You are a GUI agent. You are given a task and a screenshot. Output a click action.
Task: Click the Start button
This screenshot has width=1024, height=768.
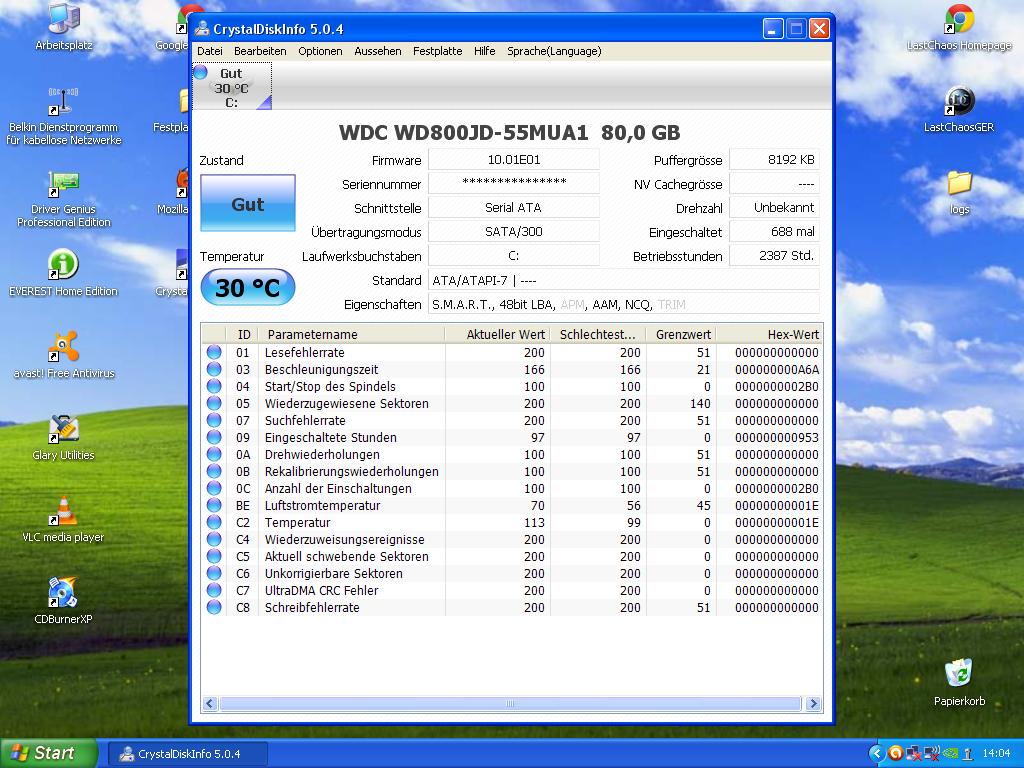[48, 753]
